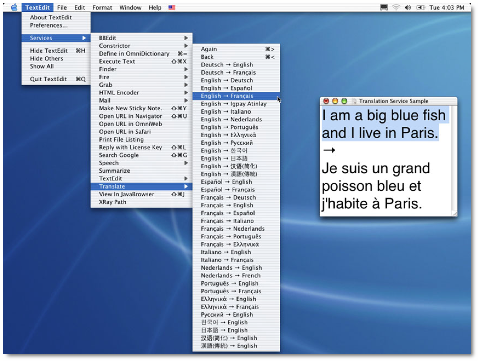
Task: Open the Wi-Fi status icon
Action: [396, 7]
